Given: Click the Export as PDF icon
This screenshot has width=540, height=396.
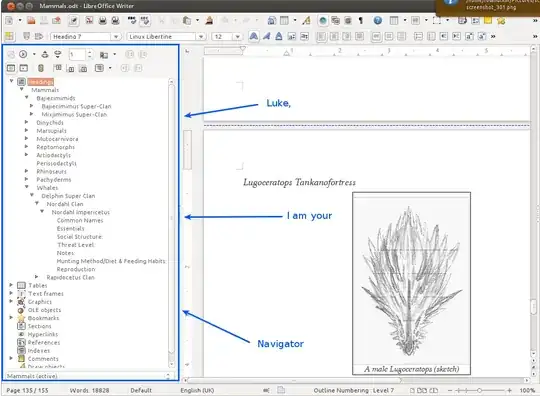Looking at the screenshot, I should [90, 20].
